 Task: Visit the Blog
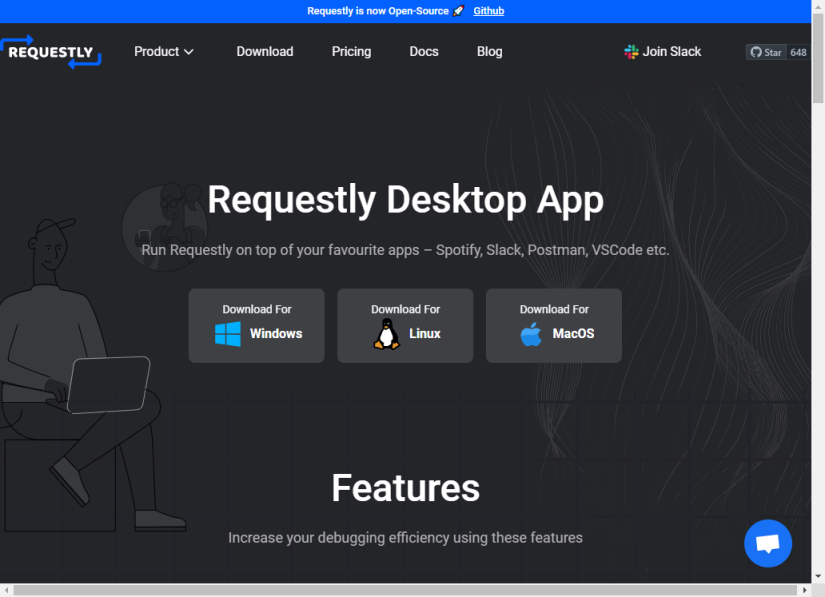coord(489,52)
